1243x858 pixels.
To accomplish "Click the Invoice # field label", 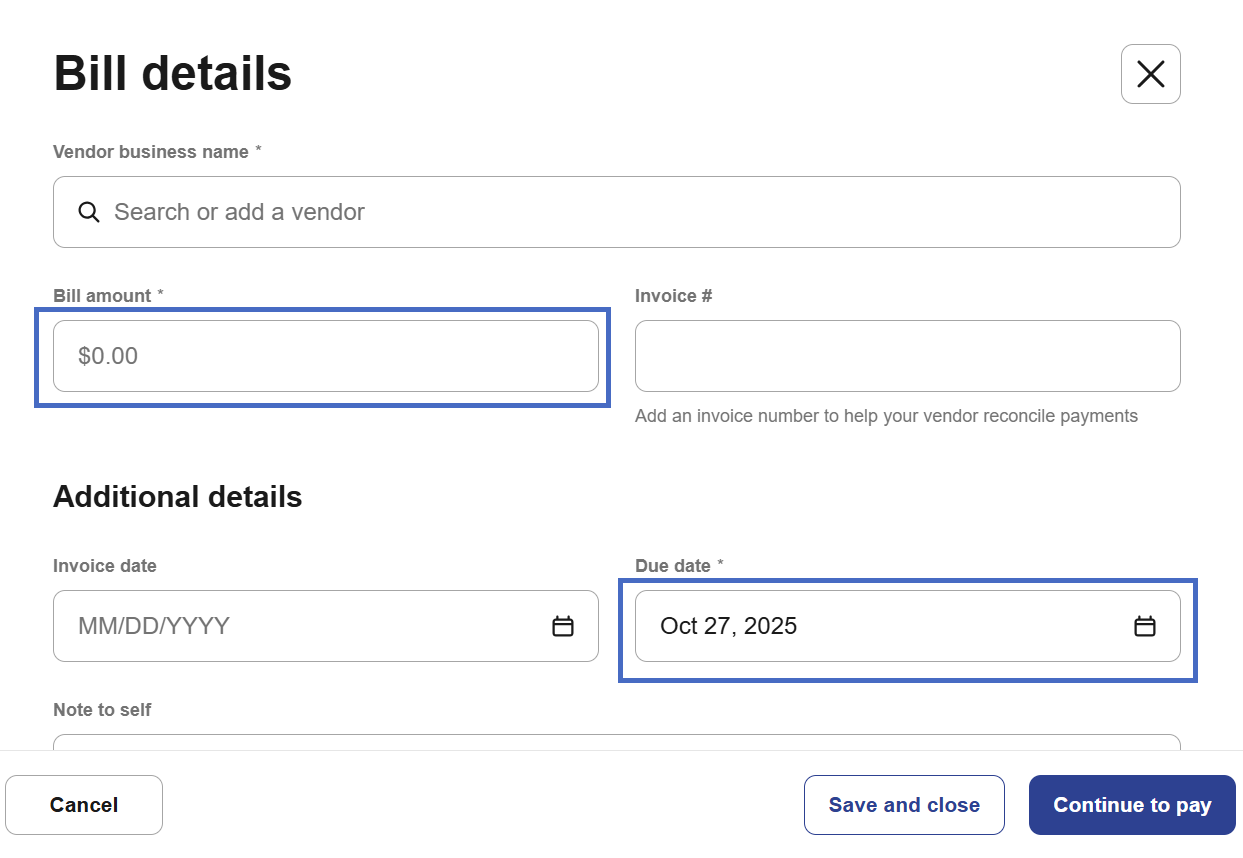I will pos(673,296).
